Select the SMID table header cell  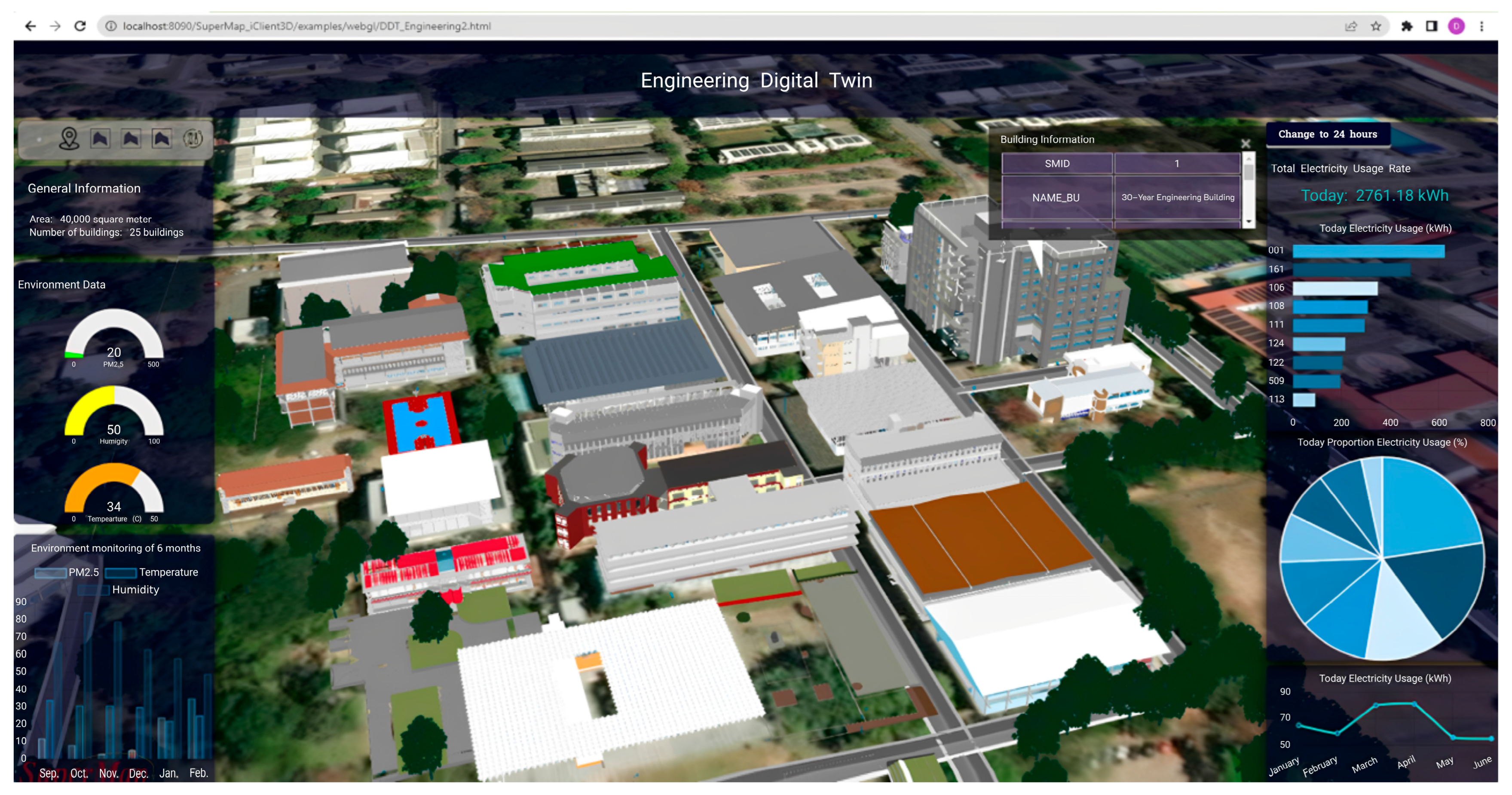click(x=1056, y=164)
